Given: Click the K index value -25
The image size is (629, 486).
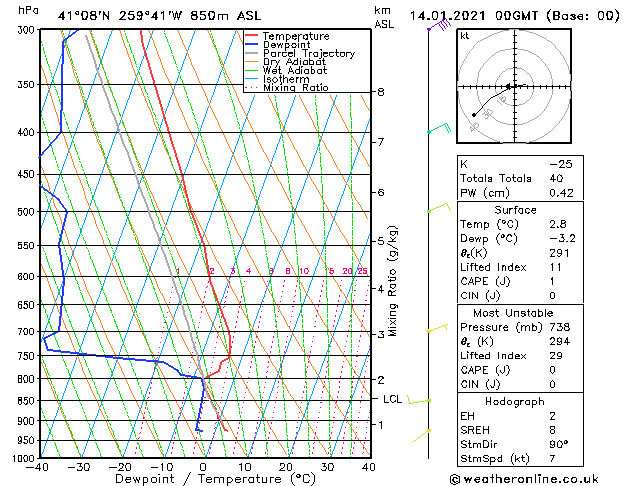Looking at the screenshot, I should pos(561,164).
